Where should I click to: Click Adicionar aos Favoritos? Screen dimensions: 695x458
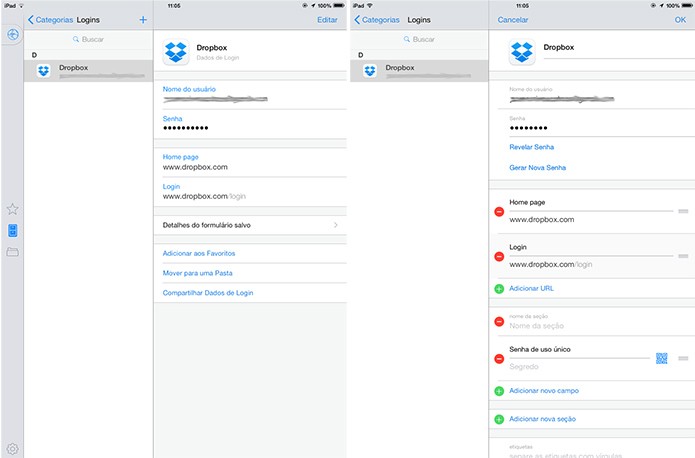199,253
